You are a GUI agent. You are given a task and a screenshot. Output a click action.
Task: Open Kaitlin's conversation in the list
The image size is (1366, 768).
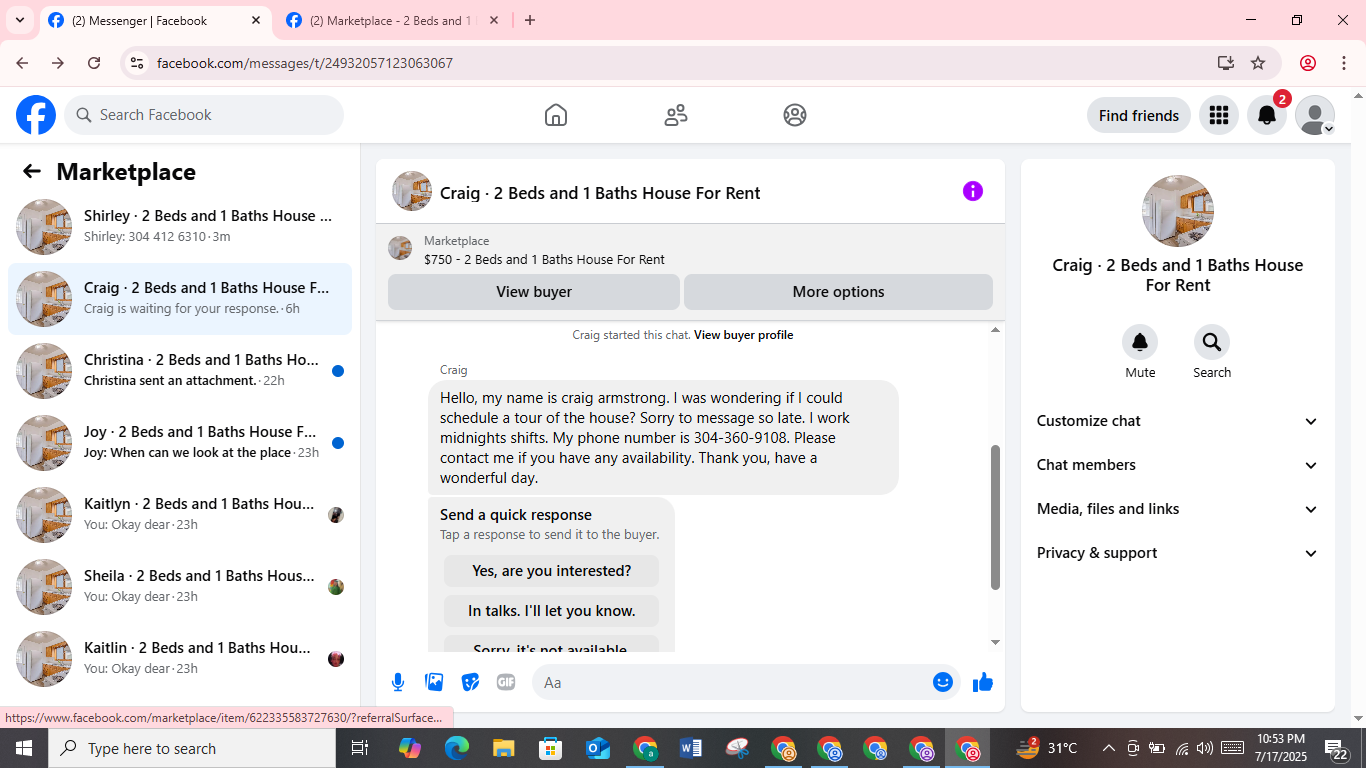(180, 659)
